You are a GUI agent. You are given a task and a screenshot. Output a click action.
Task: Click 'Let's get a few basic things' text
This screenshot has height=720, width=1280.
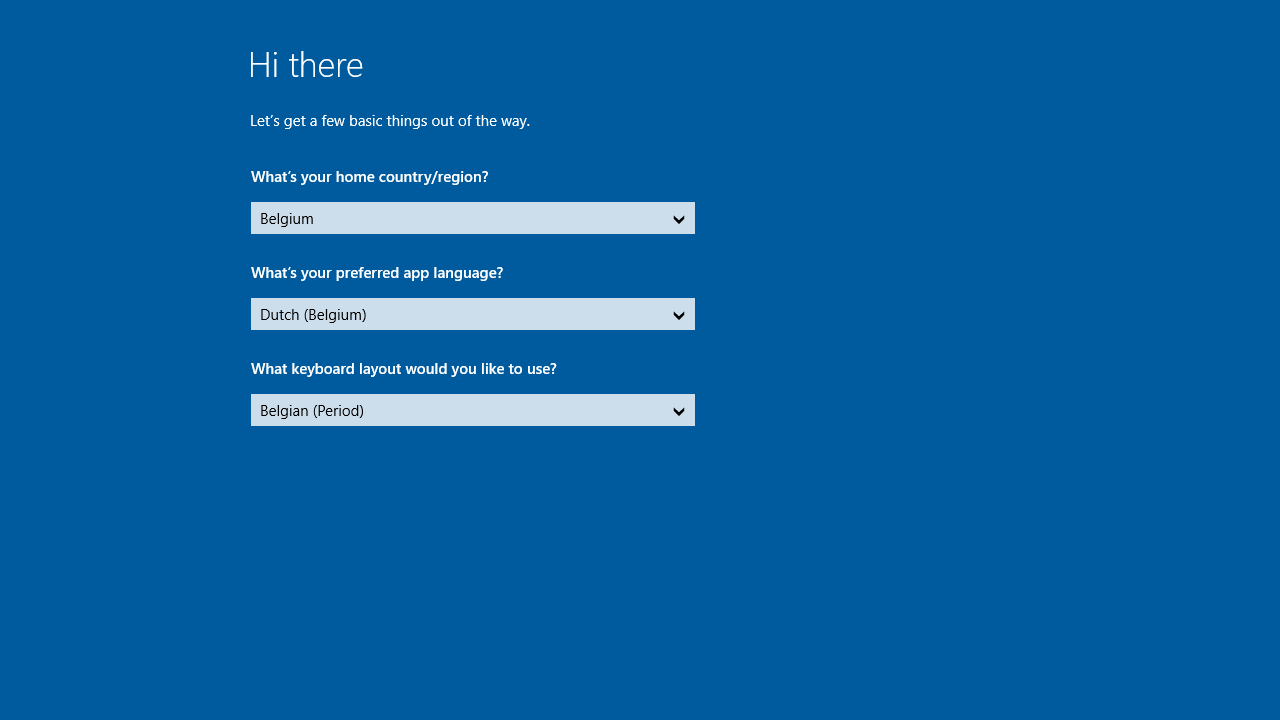(x=390, y=121)
